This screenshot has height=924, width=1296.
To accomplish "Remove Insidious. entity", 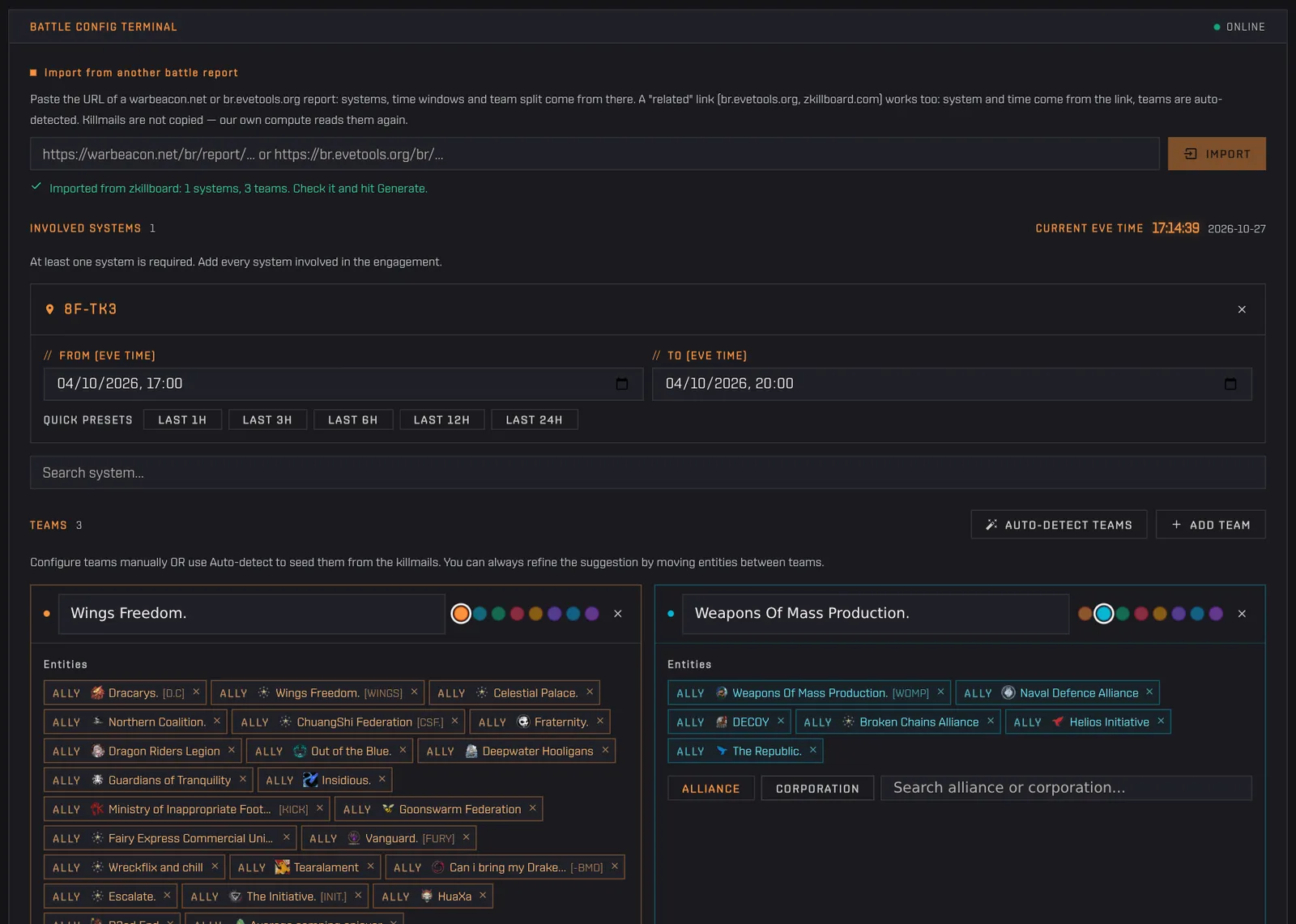I will (382, 780).
